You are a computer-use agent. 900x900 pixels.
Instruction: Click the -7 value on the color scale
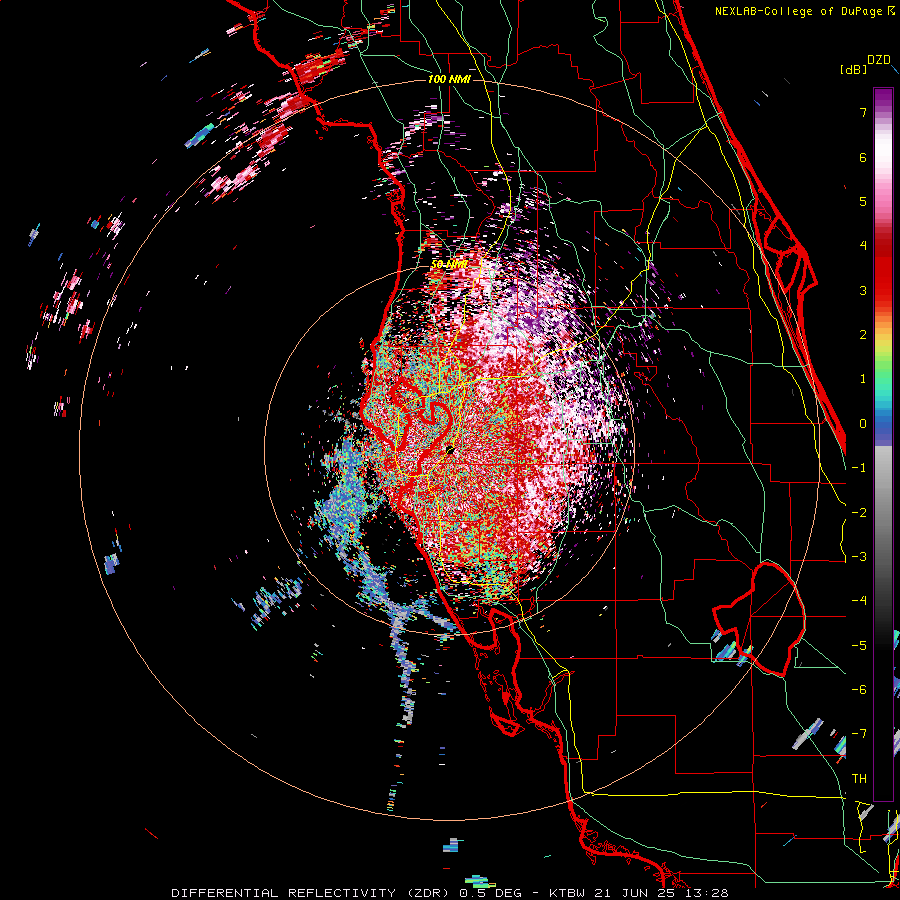click(x=859, y=734)
